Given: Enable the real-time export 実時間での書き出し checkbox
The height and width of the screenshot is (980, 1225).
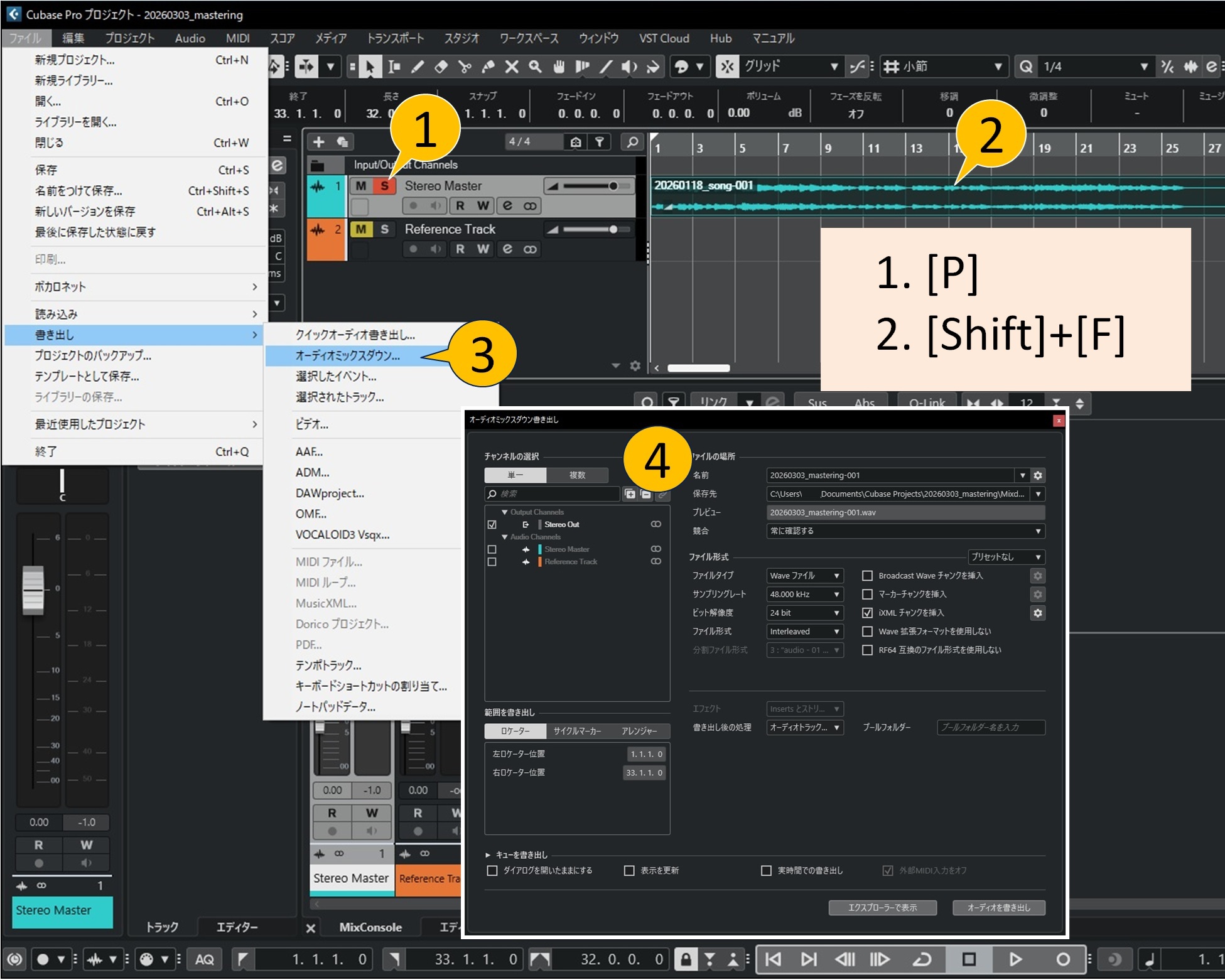Looking at the screenshot, I should (x=766, y=870).
